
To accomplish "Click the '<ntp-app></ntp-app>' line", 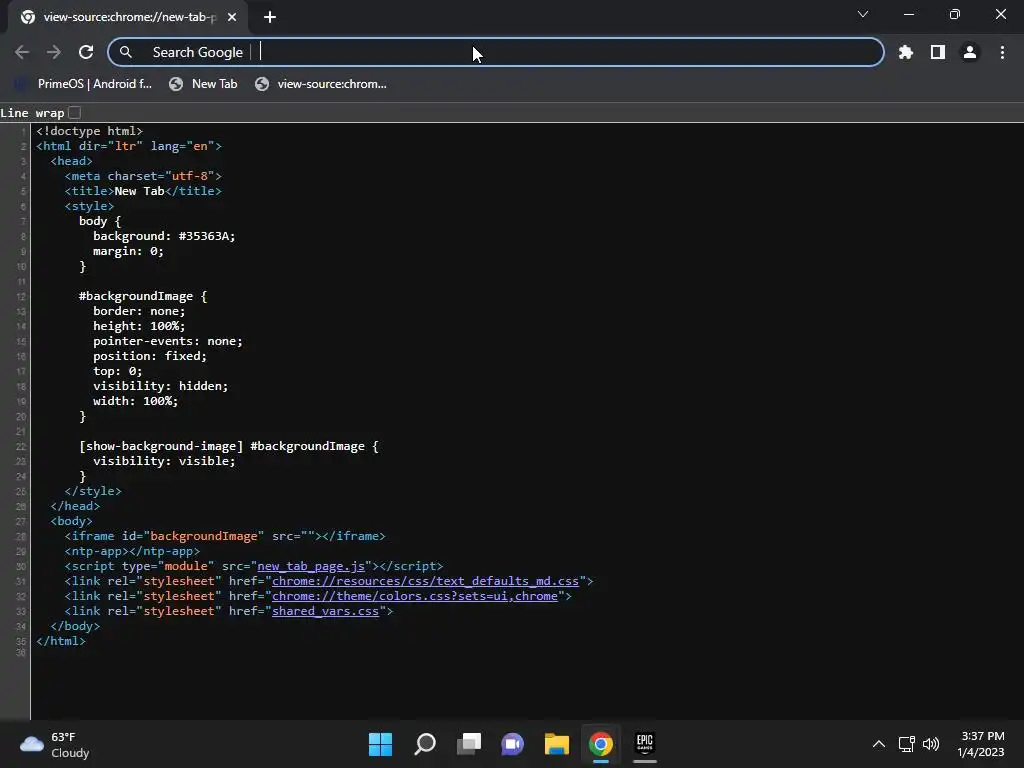I will click(x=132, y=551).
